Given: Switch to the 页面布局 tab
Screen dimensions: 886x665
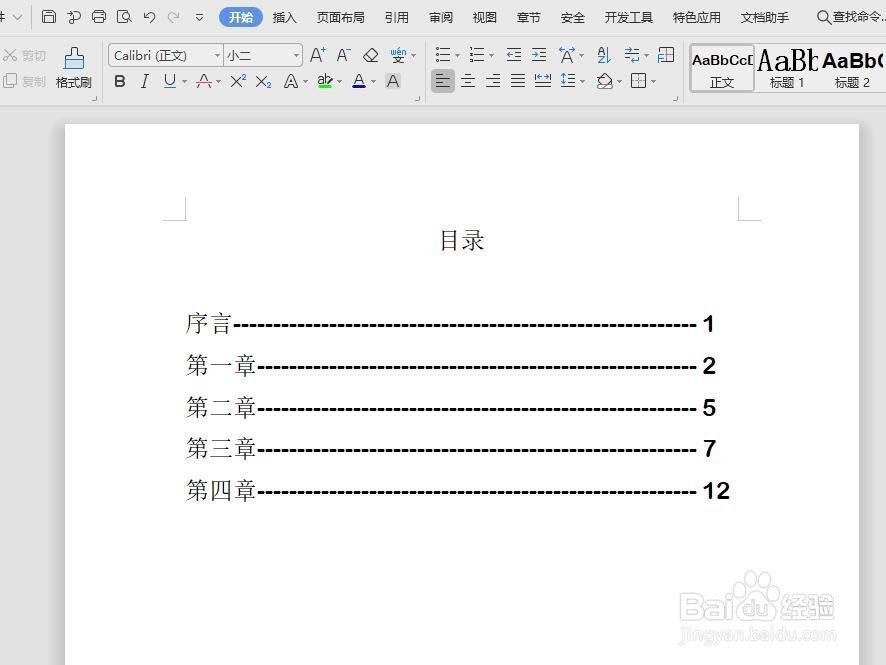Looking at the screenshot, I should 341,18.
